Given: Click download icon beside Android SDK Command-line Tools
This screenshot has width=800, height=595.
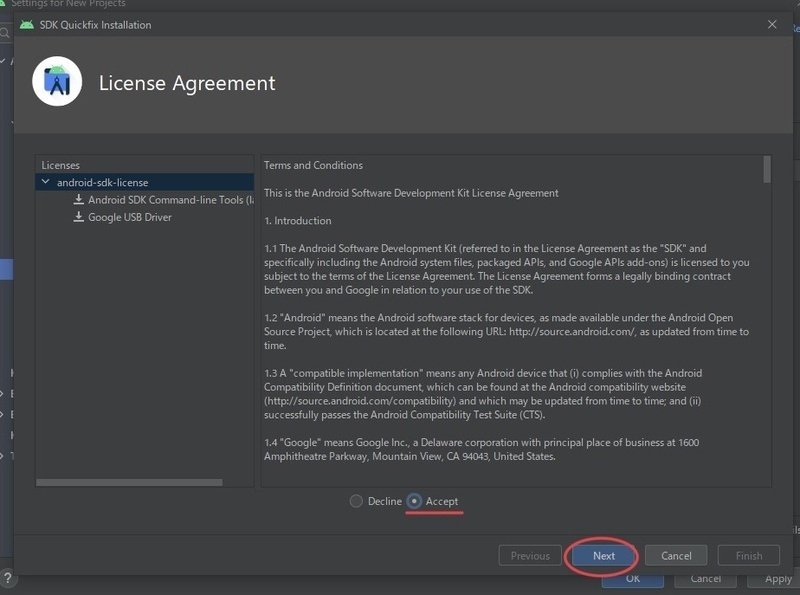Looking at the screenshot, I should tap(79, 200).
